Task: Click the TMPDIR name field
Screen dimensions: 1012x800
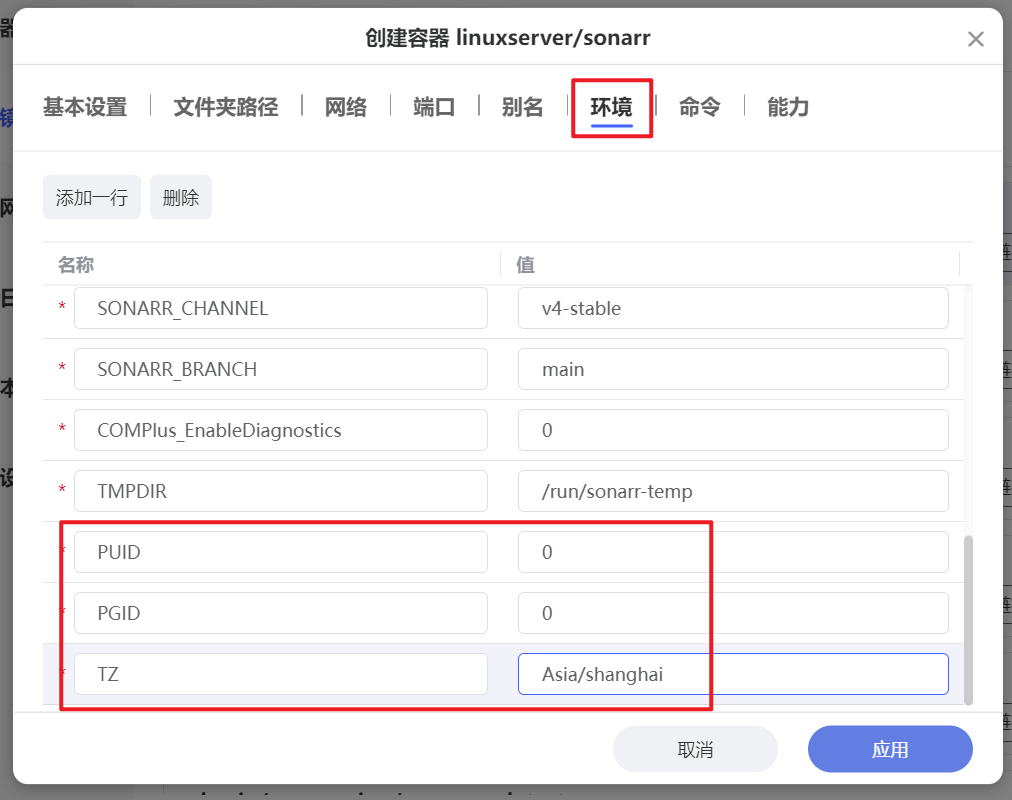Action: (x=281, y=491)
